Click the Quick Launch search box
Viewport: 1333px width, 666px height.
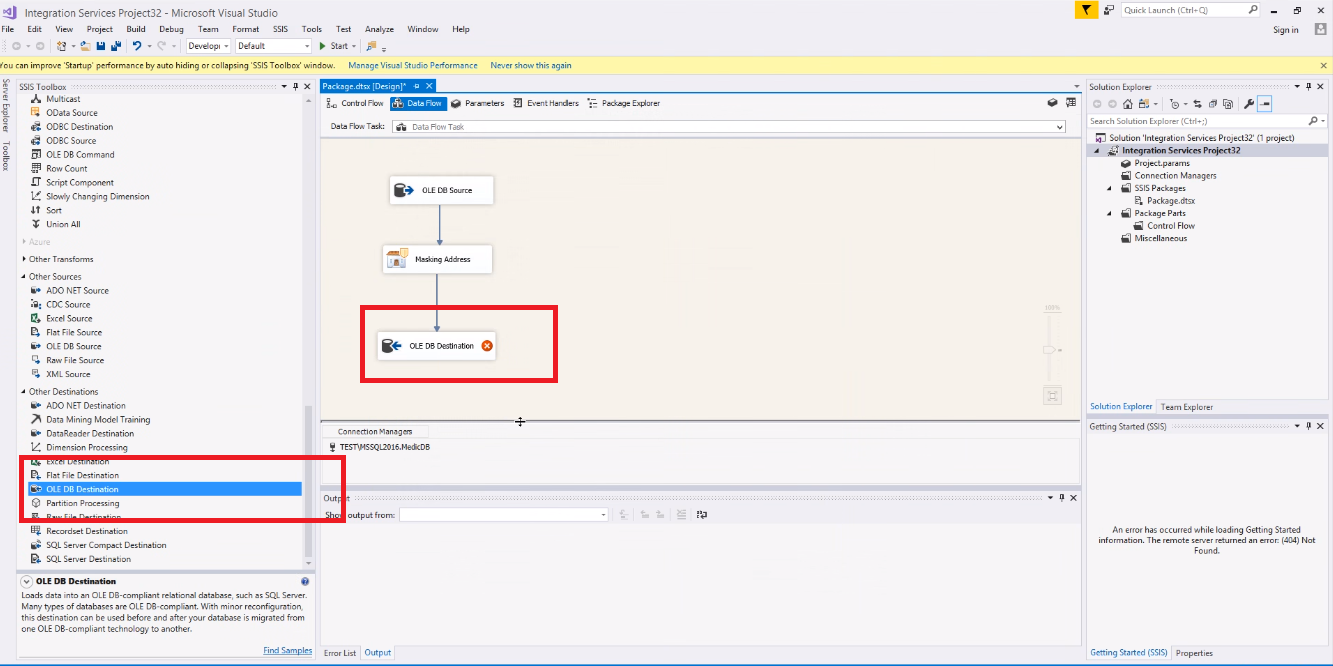[1190, 10]
